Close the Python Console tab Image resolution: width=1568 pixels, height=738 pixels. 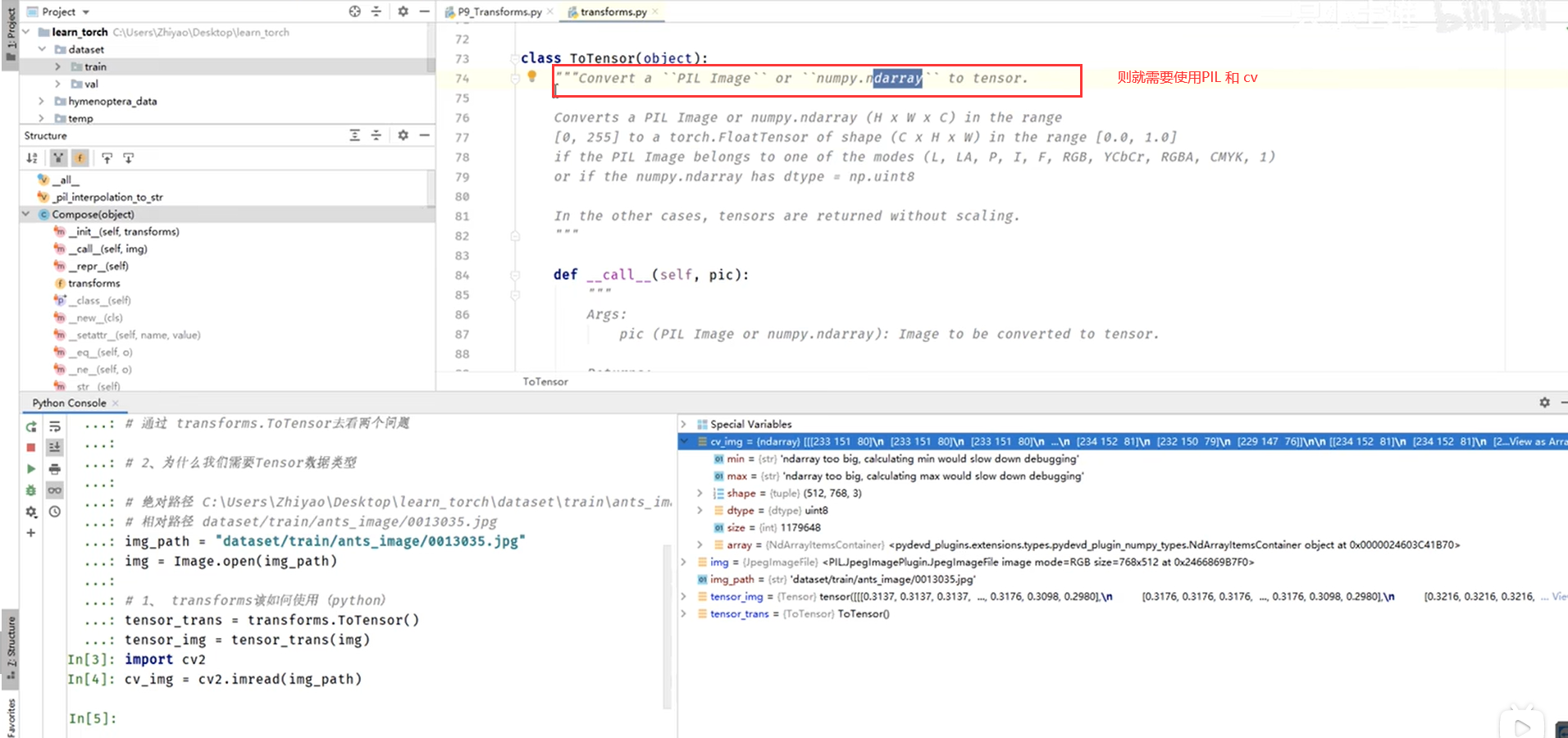click(116, 403)
